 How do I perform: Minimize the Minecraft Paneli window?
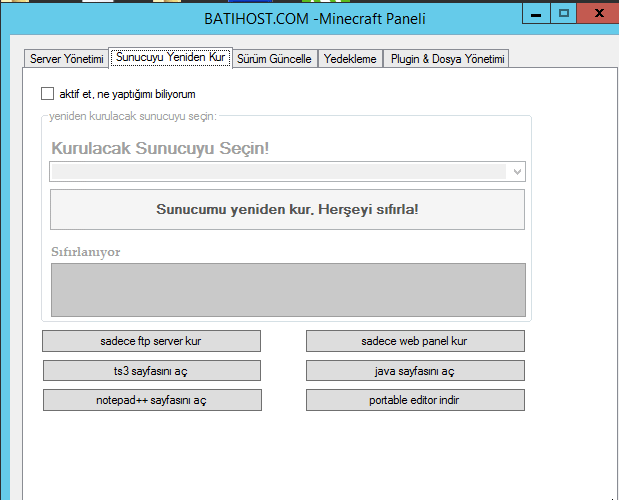(x=535, y=13)
